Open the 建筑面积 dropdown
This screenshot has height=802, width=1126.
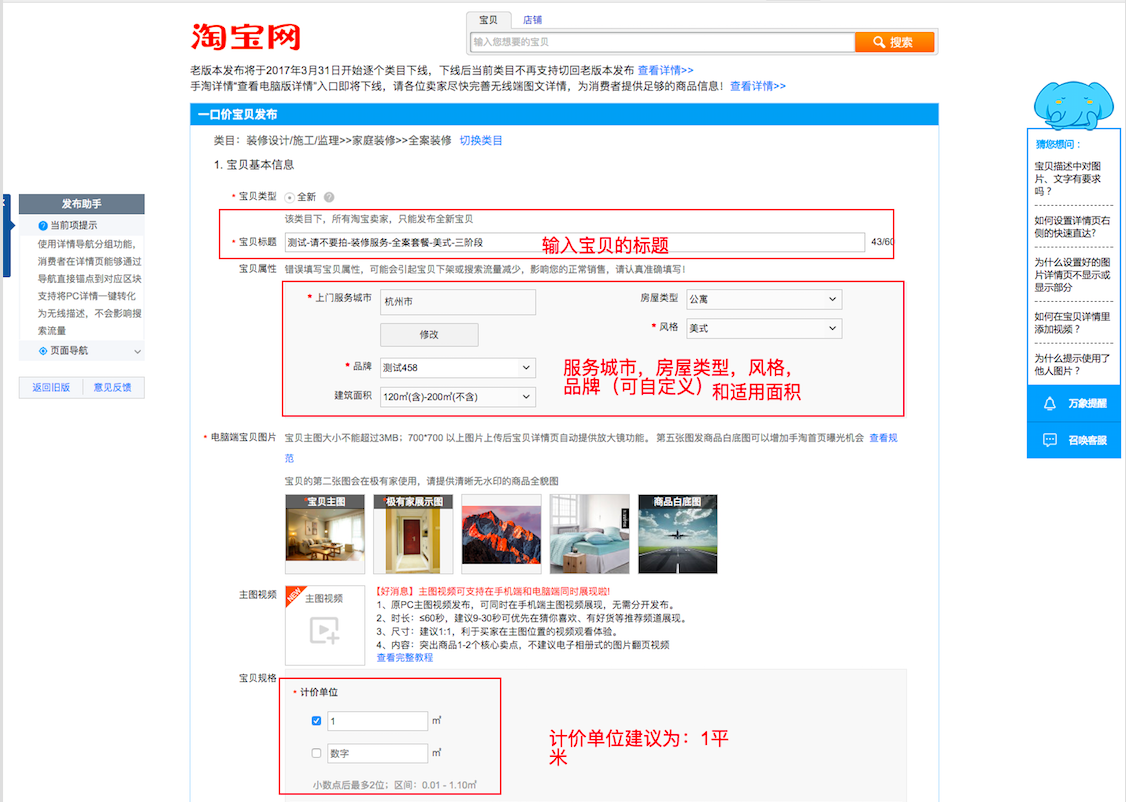coord(457,396)
